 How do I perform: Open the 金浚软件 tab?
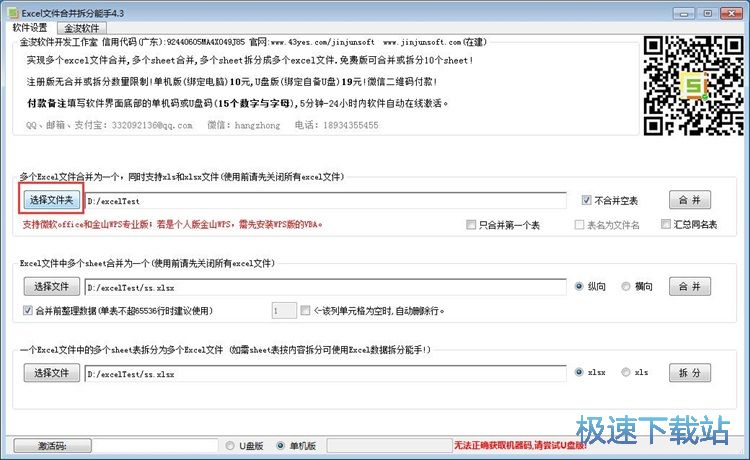tap(81, 28)
